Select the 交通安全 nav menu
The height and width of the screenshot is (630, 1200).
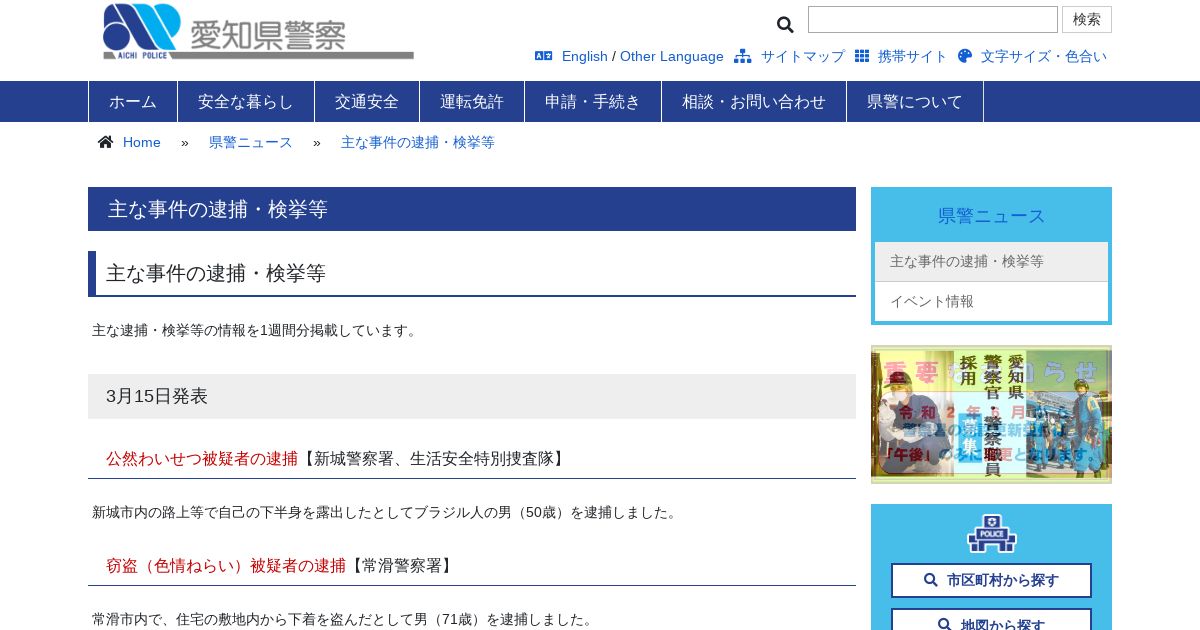click(x=367, y=101)
